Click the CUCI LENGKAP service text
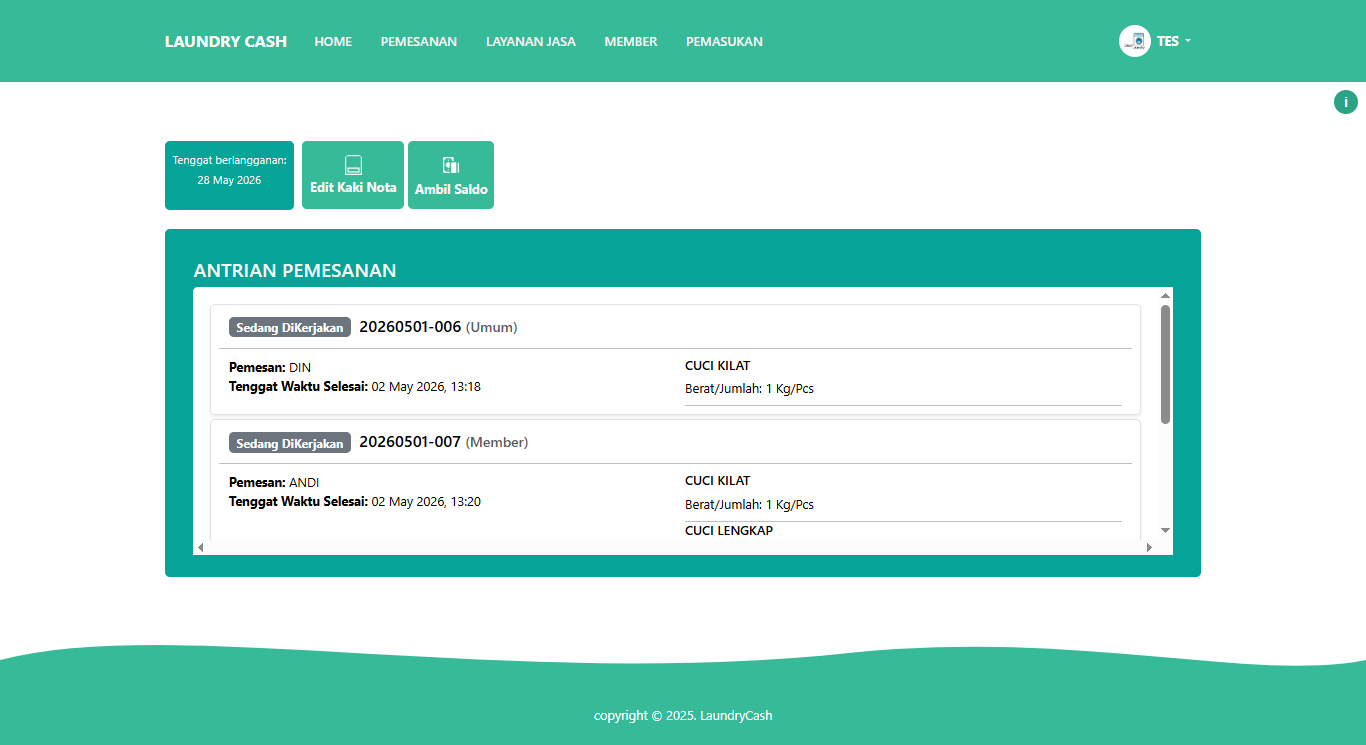Screen dimensions: 1366x745 (x=729, y=530)
